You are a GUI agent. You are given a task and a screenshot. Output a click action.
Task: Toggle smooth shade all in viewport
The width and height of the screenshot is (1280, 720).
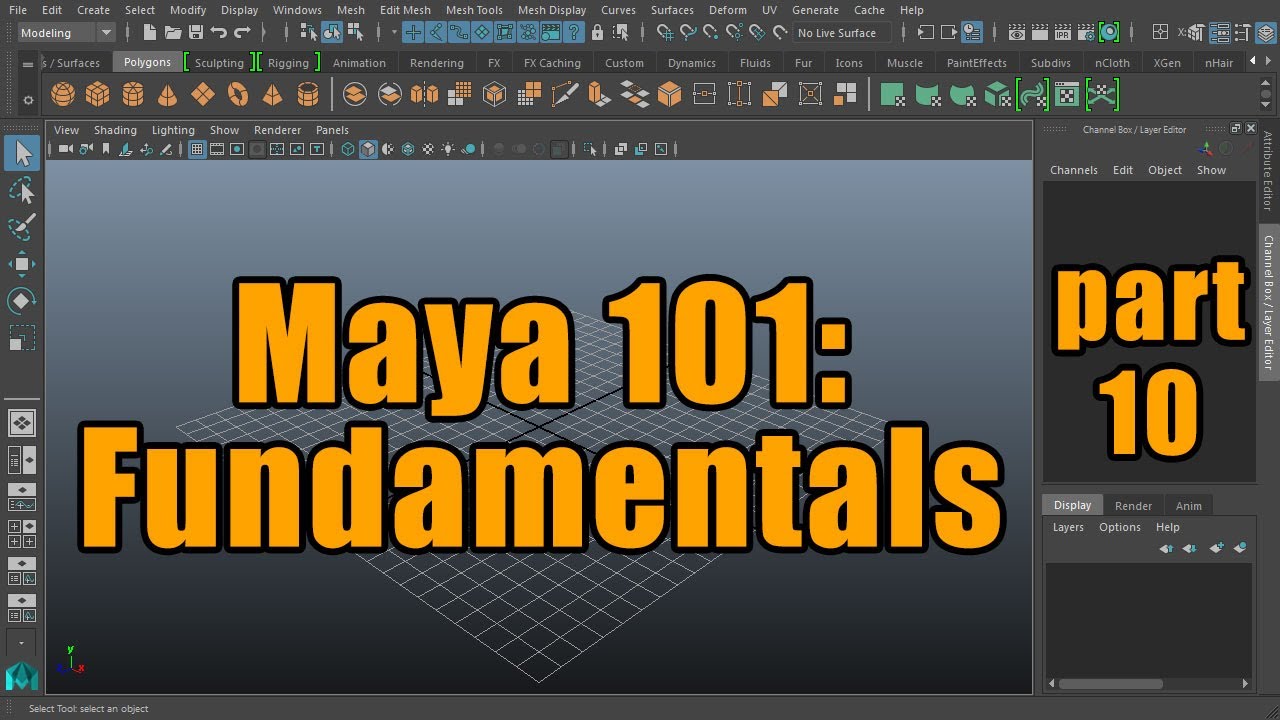tap(368, 149)
